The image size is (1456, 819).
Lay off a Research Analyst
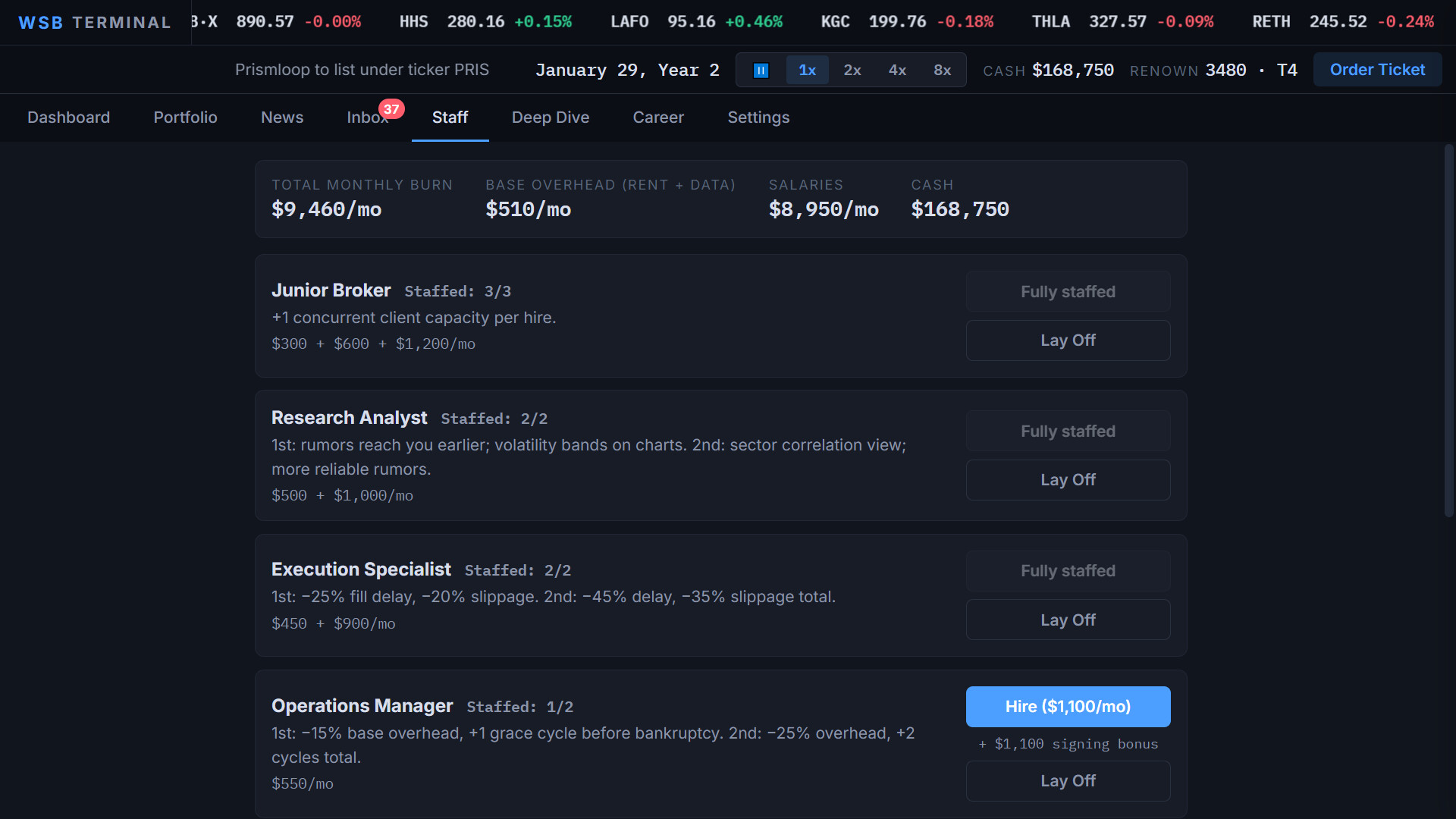(x=1068, y=480)
